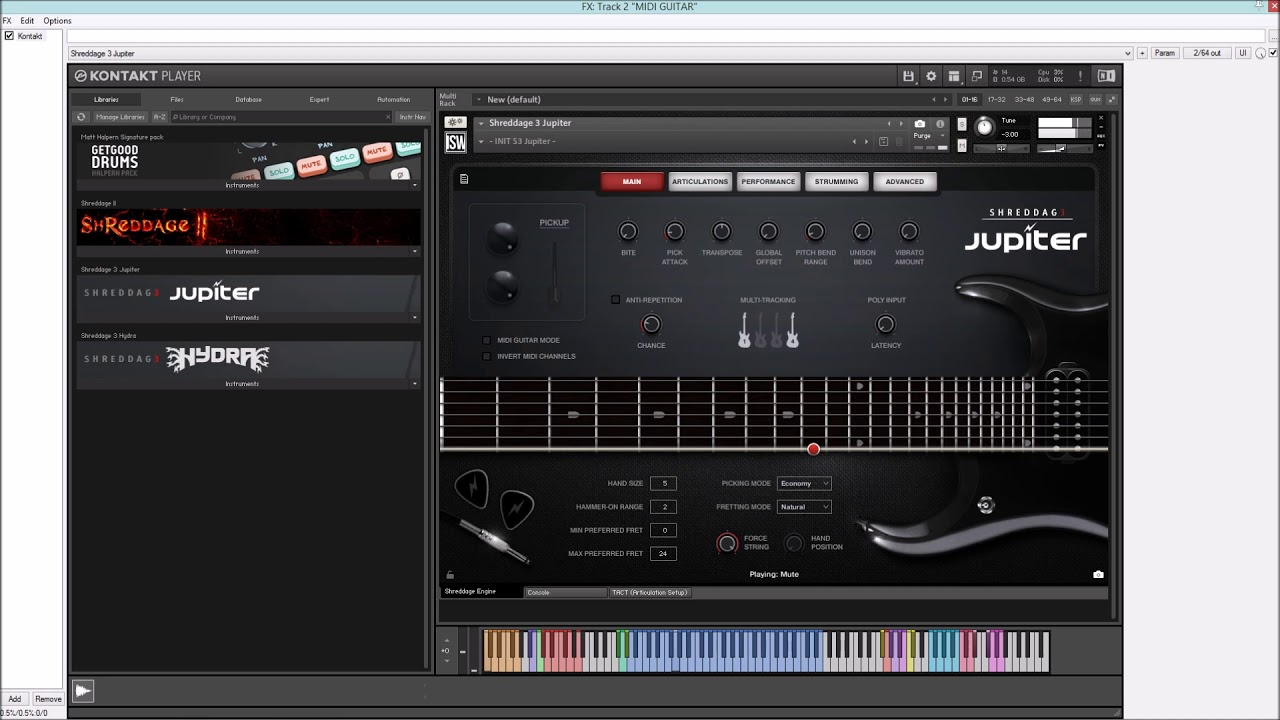
Task: Open the Fretting Mode dropdown
Action: point(804,507)
